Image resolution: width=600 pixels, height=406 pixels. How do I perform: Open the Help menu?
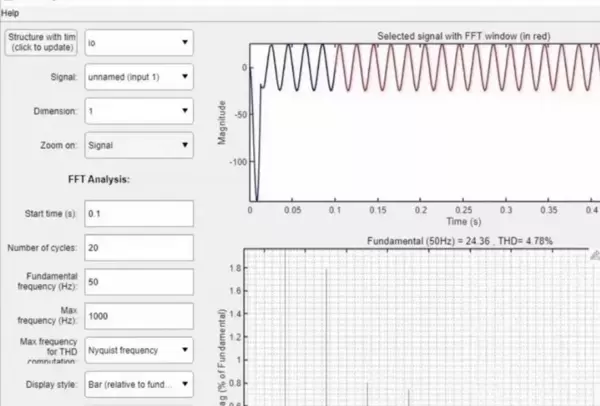pos(9,13)
